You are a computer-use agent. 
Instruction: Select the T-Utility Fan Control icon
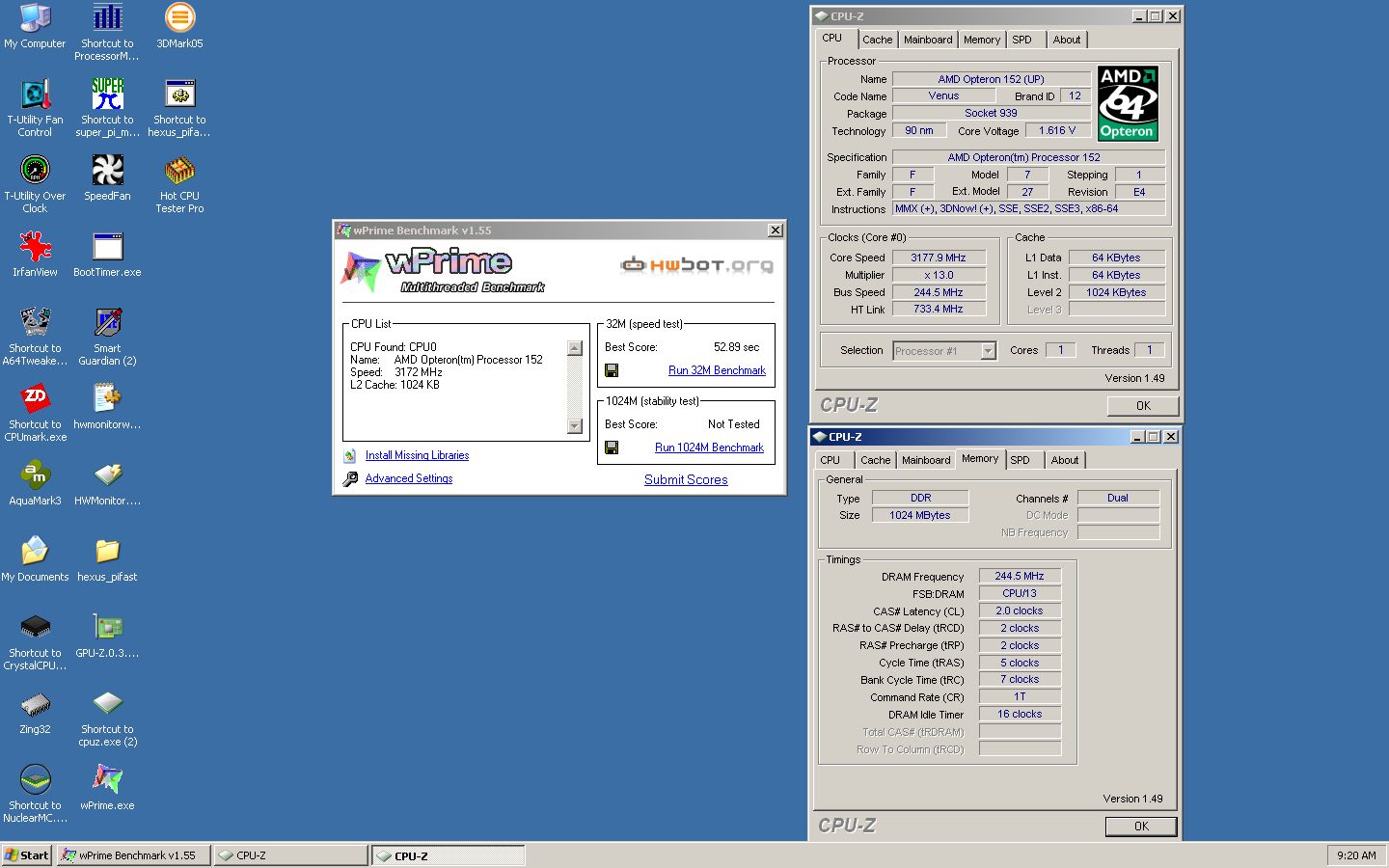click(x=35, y=94)
